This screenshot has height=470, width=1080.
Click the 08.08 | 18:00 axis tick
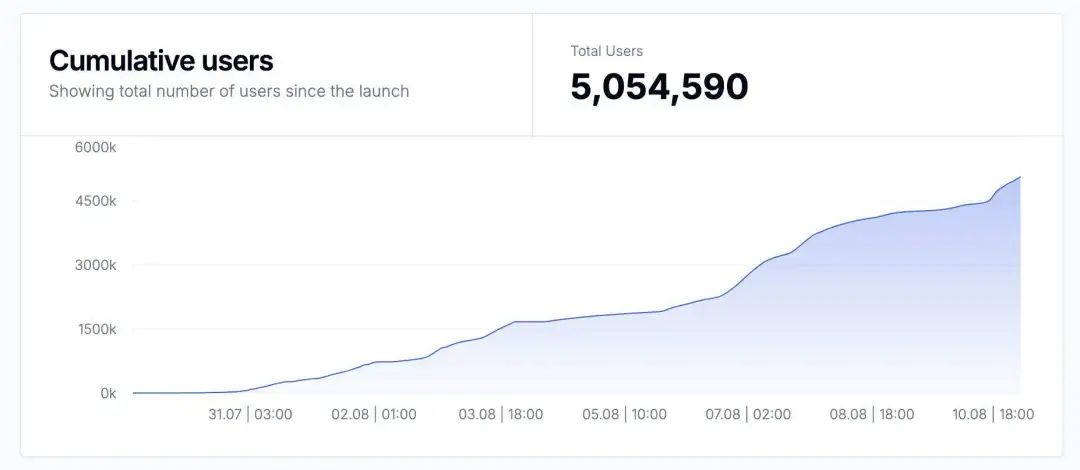[872, 414]
